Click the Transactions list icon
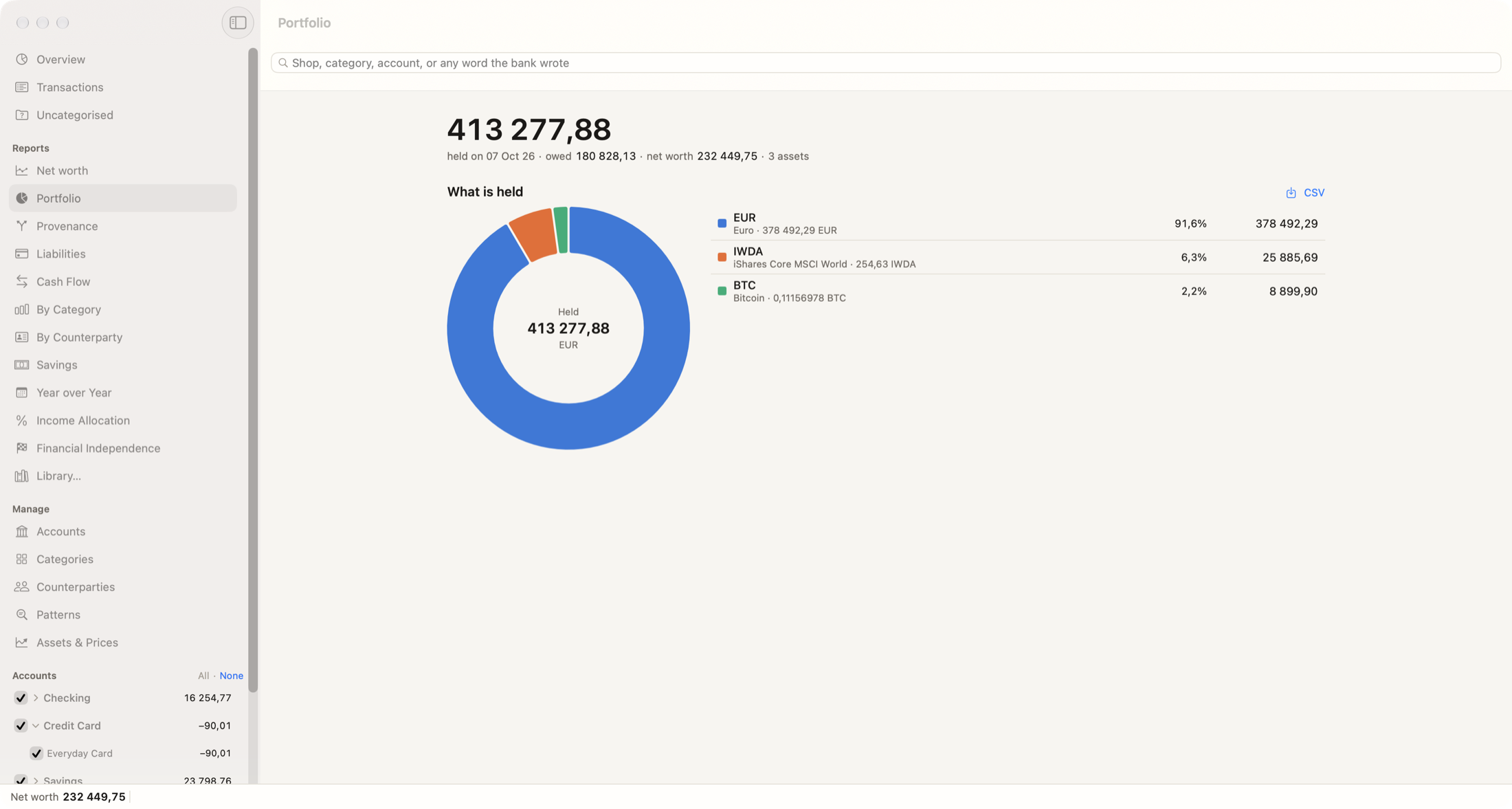The width and height of the screenshot is (1512, 809). tap(22, 87)
